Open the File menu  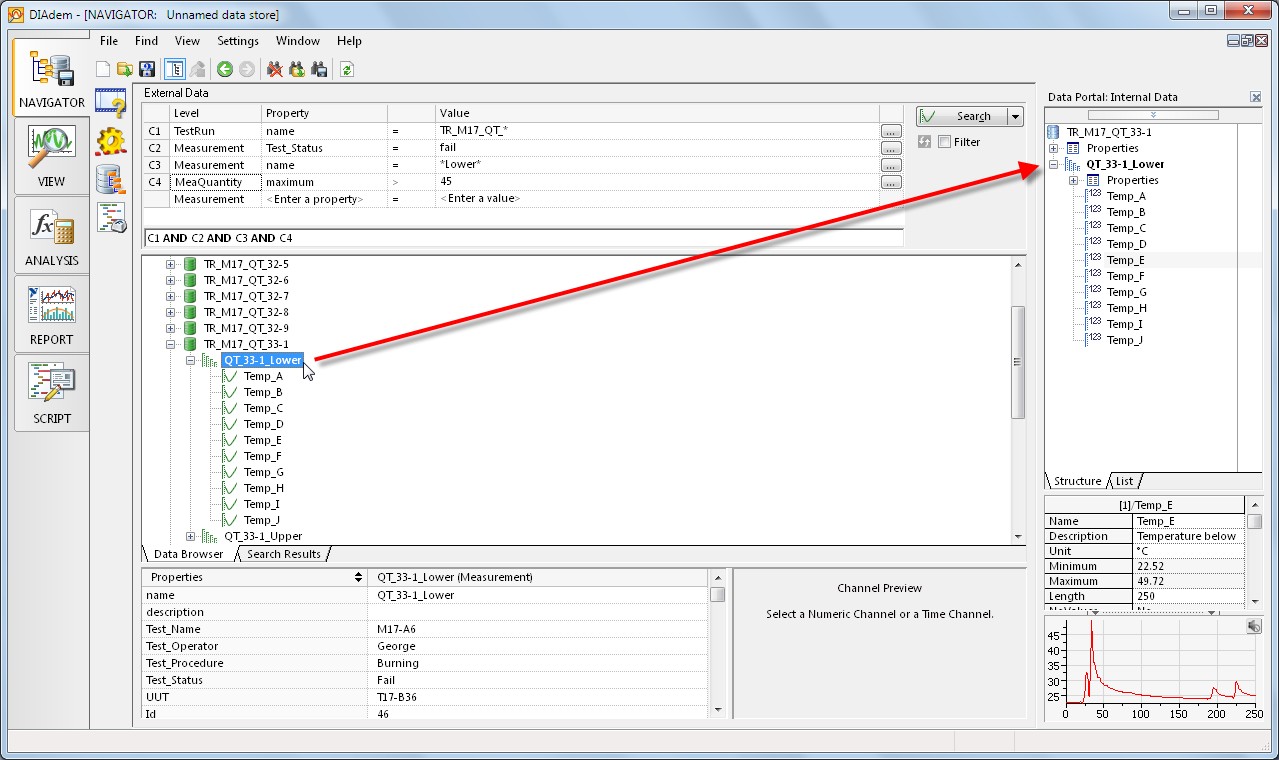coord(109,41)
